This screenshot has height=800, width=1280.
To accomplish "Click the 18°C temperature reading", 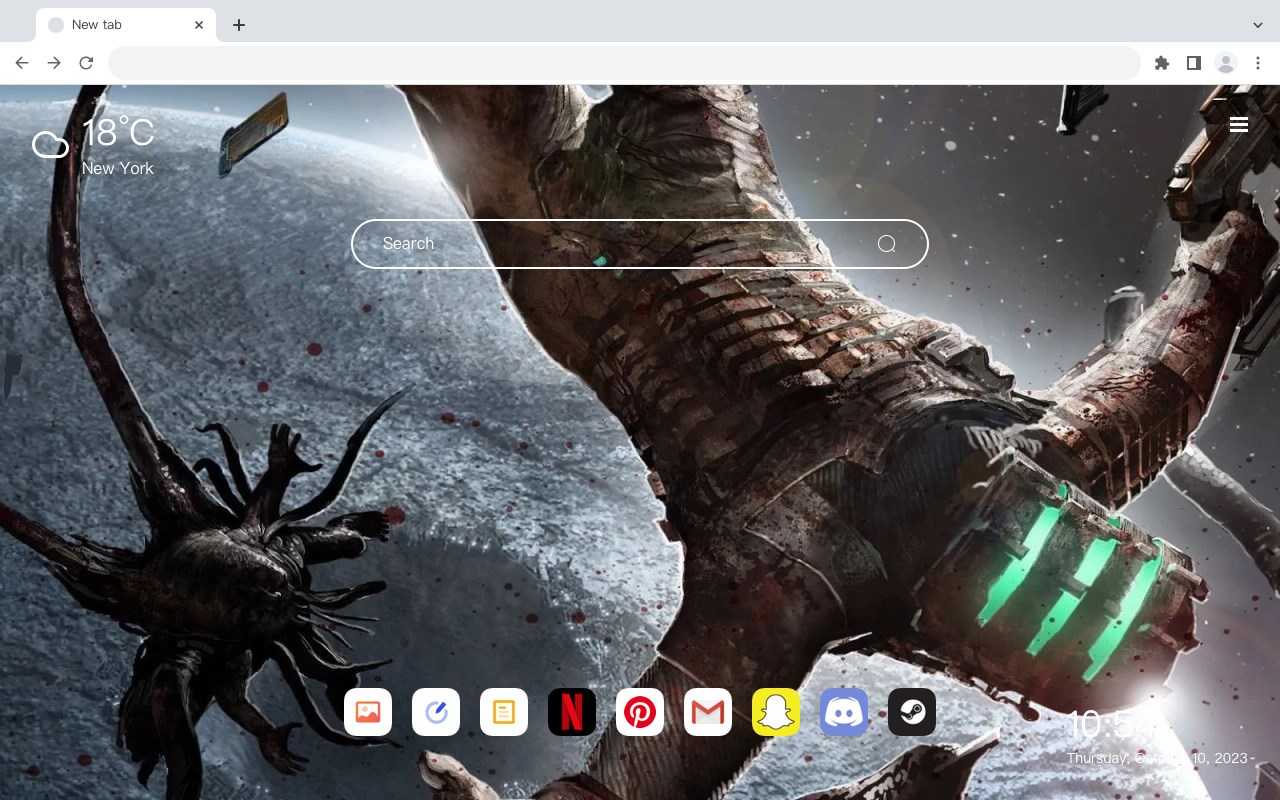I will pos(118,133).
